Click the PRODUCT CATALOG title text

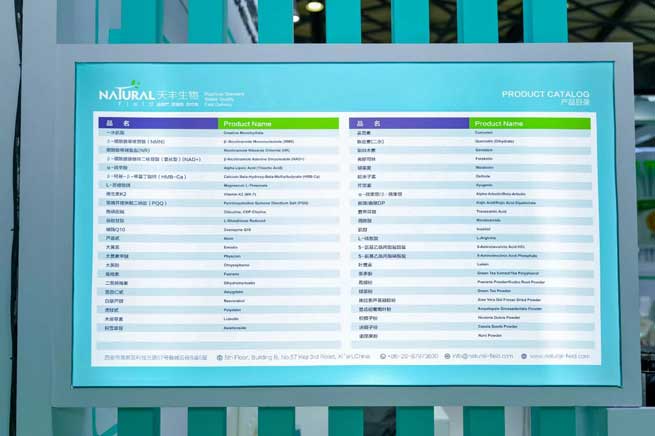(x=545, y=94)
